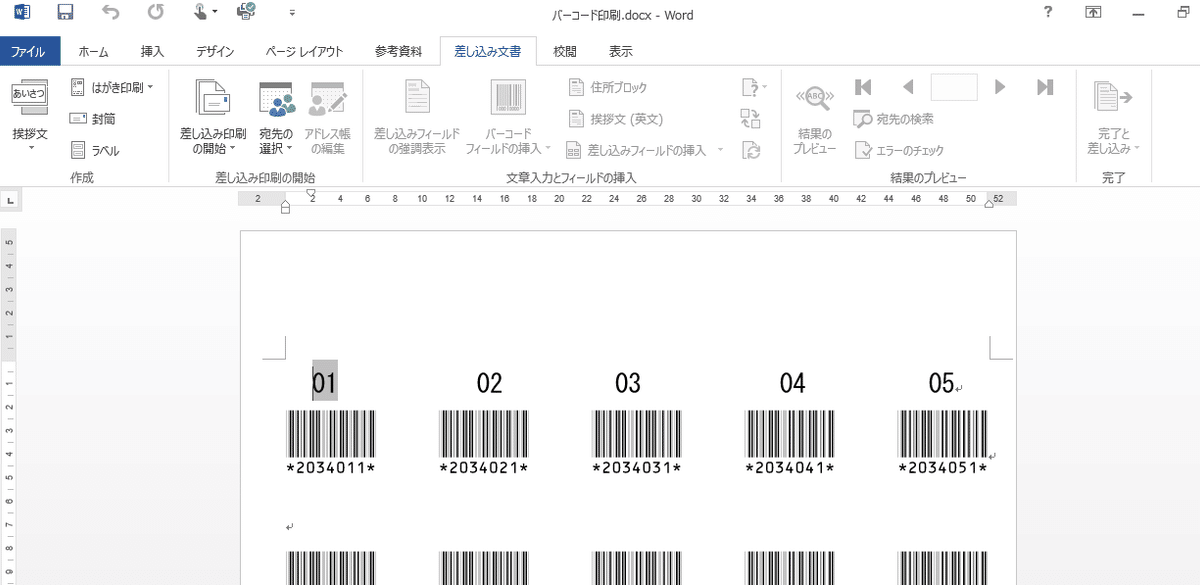Image resolution: width=1200 pixels, height=585 pixels.
Task: Open the ファイル tab
Action: [x=30, y=52]
